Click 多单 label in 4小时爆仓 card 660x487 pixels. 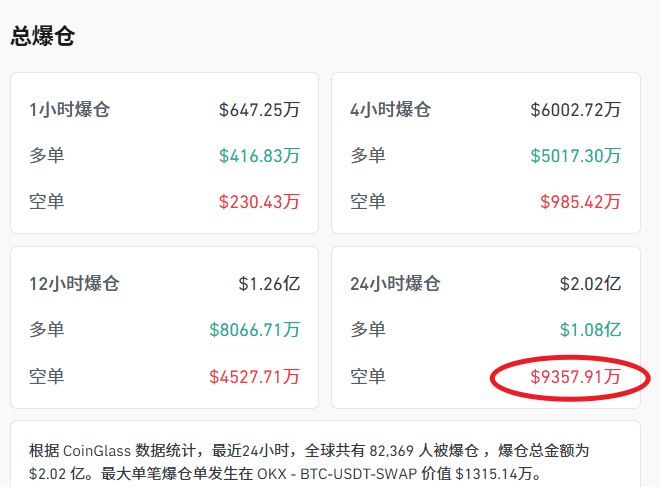tap(368, 156)
